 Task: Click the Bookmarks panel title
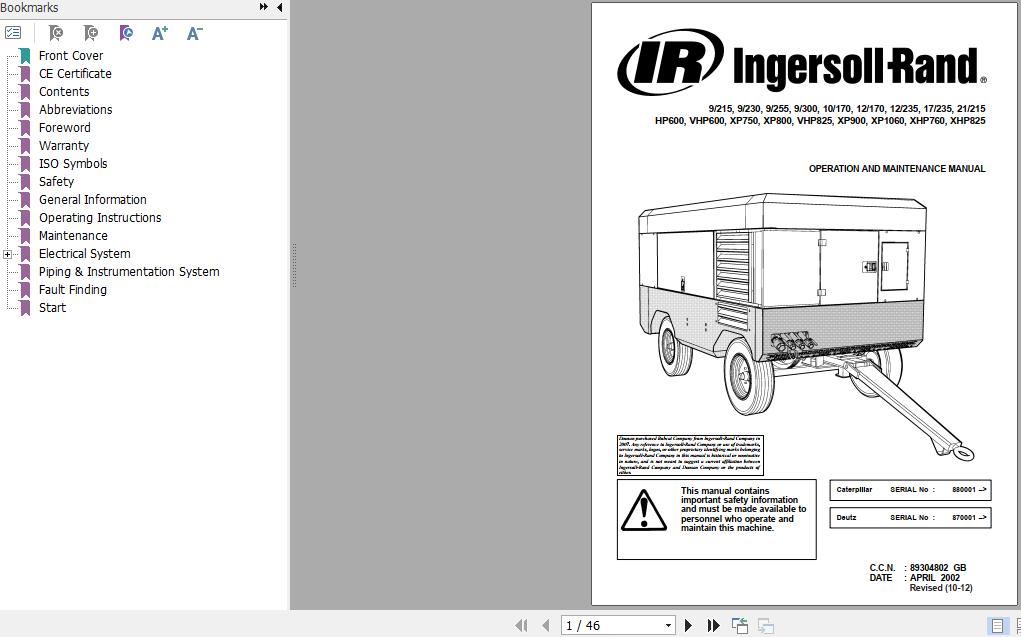pos(29,7)
